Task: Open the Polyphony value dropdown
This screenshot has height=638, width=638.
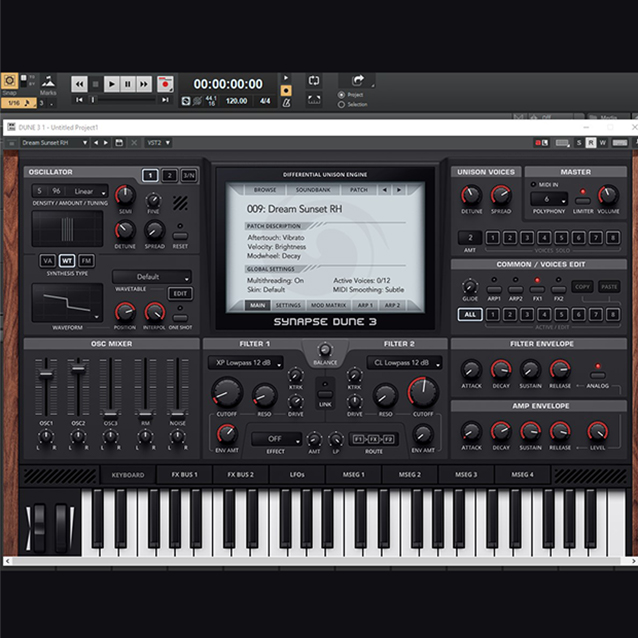Action: click(x=548, y=199)
